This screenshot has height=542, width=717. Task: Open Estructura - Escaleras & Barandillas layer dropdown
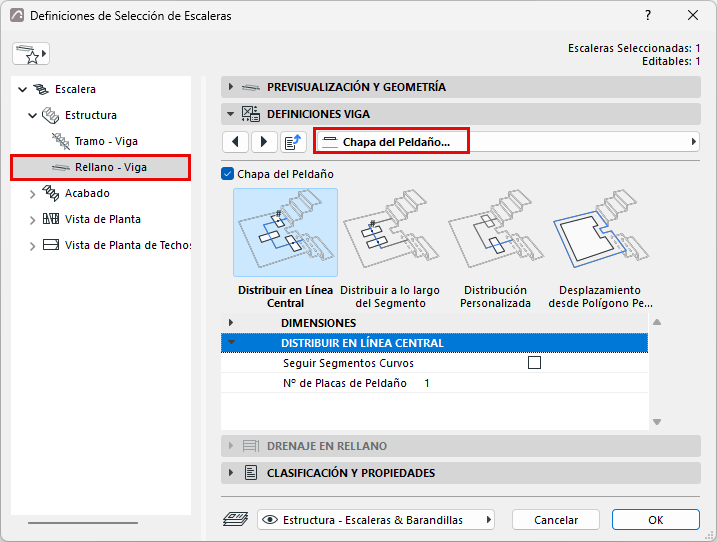pyautogui.click(x=376, y=520)
